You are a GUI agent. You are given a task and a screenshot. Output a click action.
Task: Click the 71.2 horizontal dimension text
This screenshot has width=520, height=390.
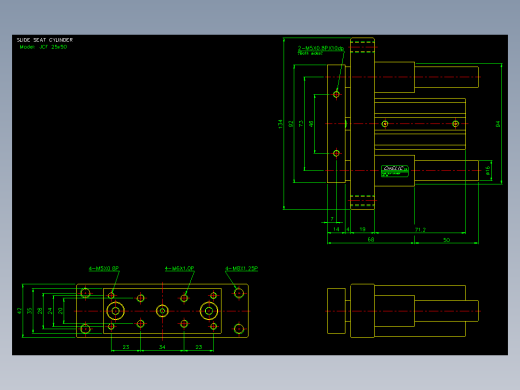point(420,230)
